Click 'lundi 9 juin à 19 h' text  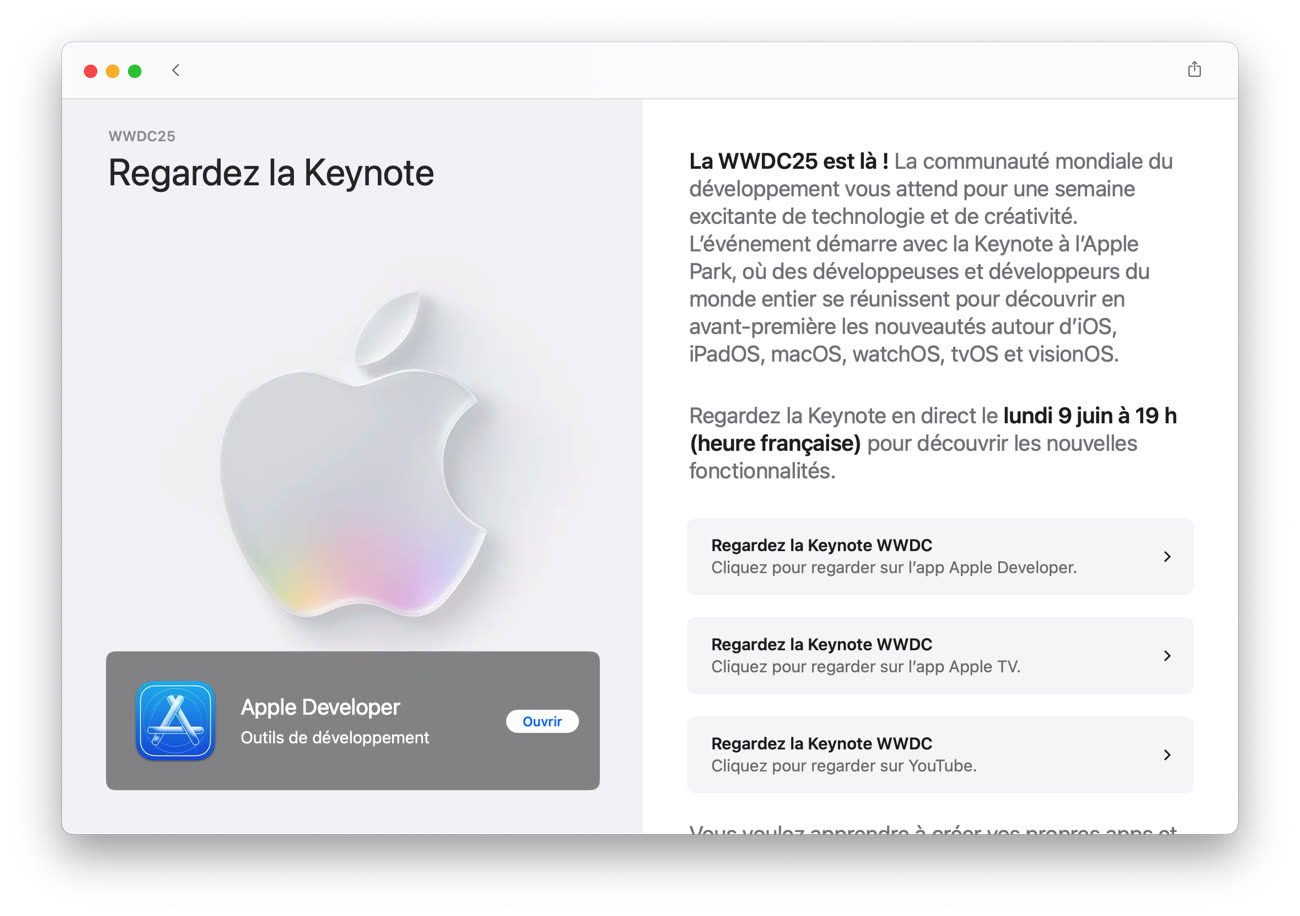tap(1090, 415)
